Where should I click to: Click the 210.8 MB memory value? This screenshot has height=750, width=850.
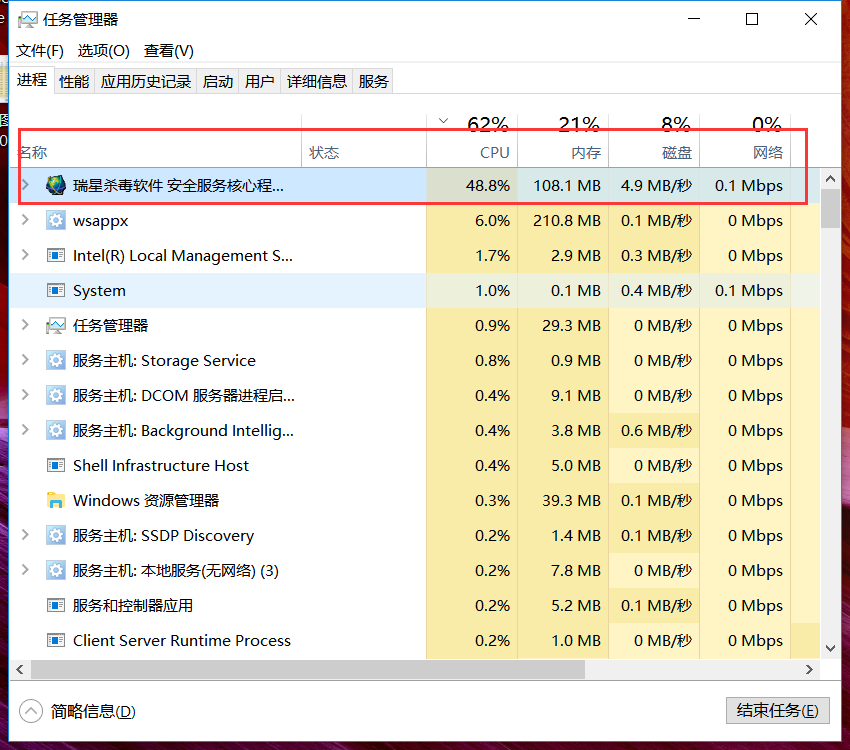click(x=567, y=221)
